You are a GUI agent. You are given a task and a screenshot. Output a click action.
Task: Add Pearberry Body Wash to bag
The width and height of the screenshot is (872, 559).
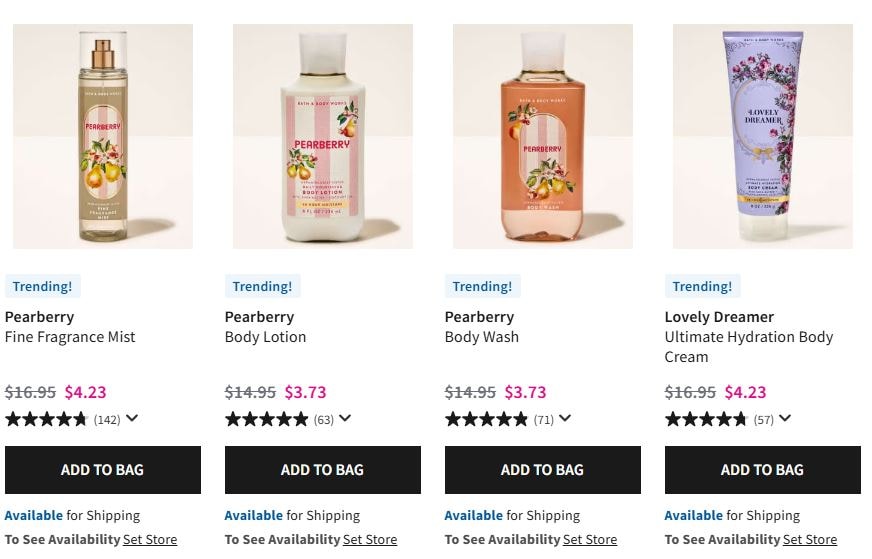(543, 470)
